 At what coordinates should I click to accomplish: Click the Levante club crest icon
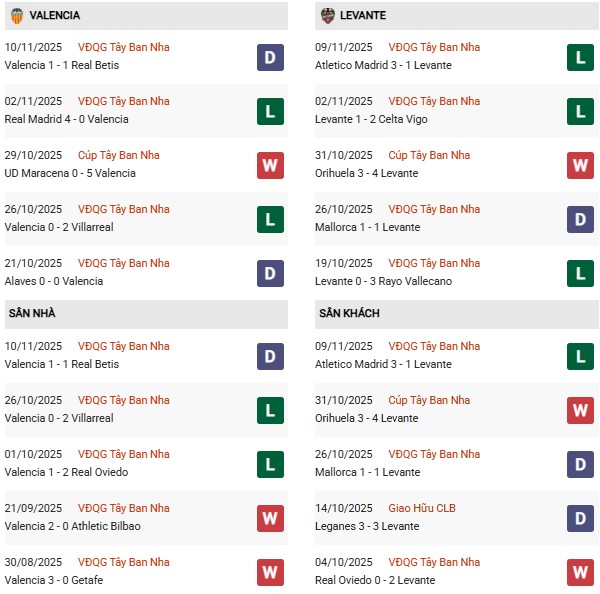[328, 16]
